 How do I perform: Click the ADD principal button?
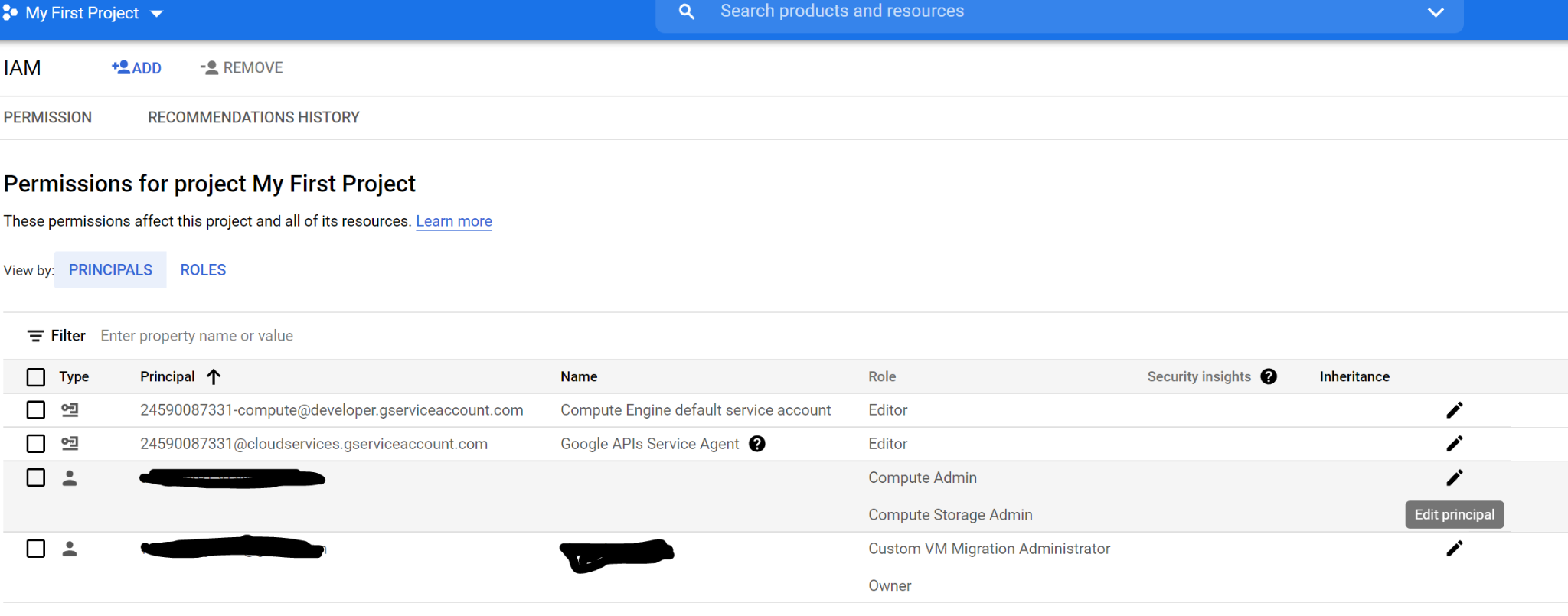coord(136,68)
